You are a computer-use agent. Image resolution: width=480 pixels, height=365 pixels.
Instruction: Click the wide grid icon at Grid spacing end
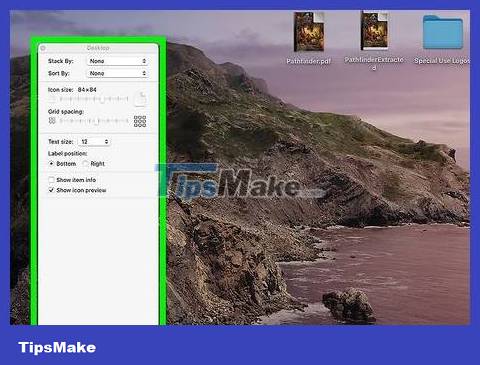point(140,121)
